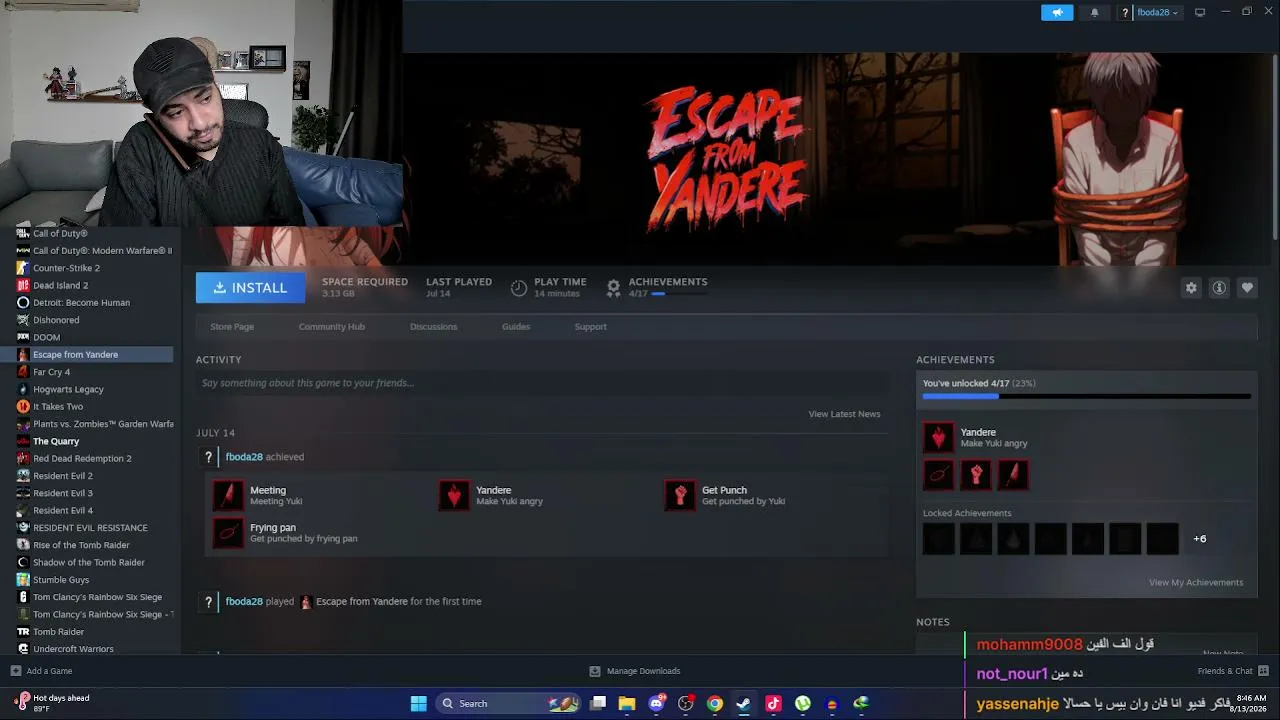
Task: Select Counter-Strike 2 in library
Action: tap(66, 268)
